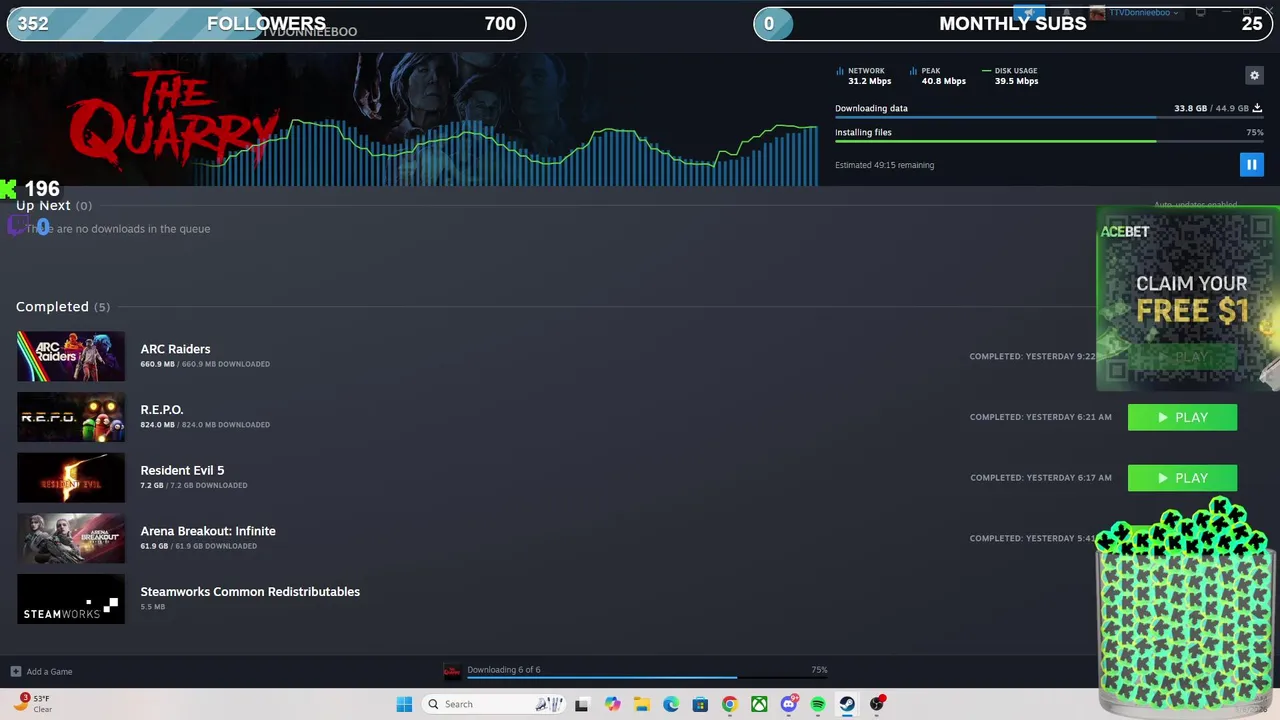Pause The Quarry download
This screenshot has height=720, width=1280.
coord(1251,165)
